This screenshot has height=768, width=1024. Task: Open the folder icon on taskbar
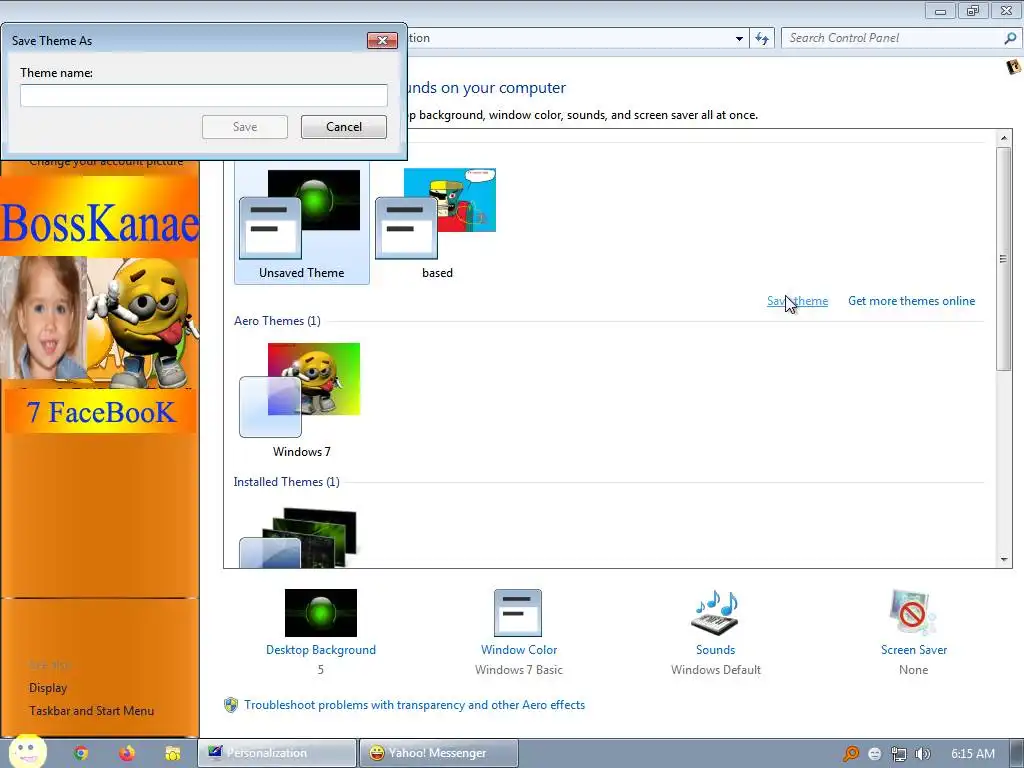coord(172,753)
